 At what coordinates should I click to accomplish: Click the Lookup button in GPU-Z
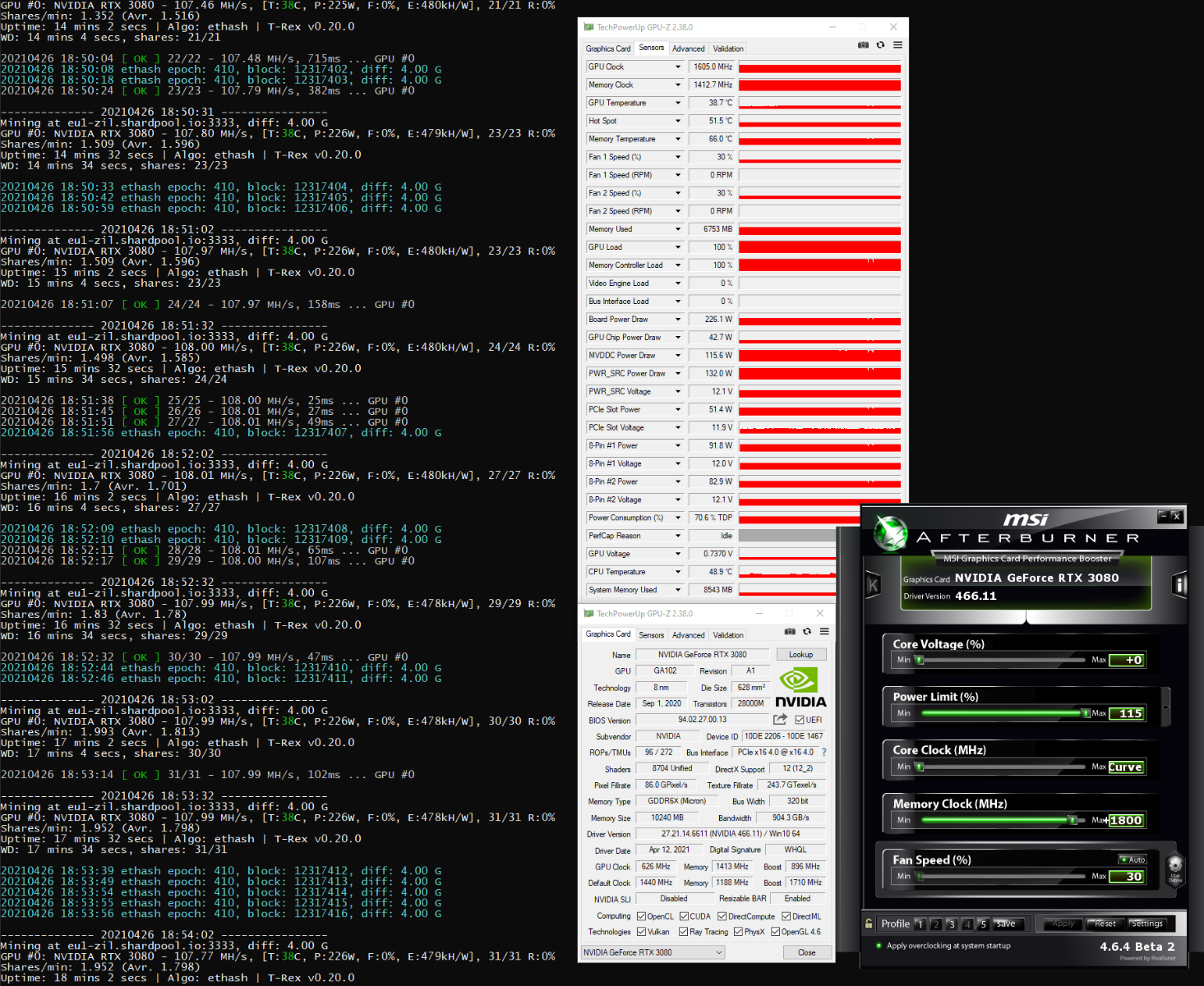click(801, 655)
